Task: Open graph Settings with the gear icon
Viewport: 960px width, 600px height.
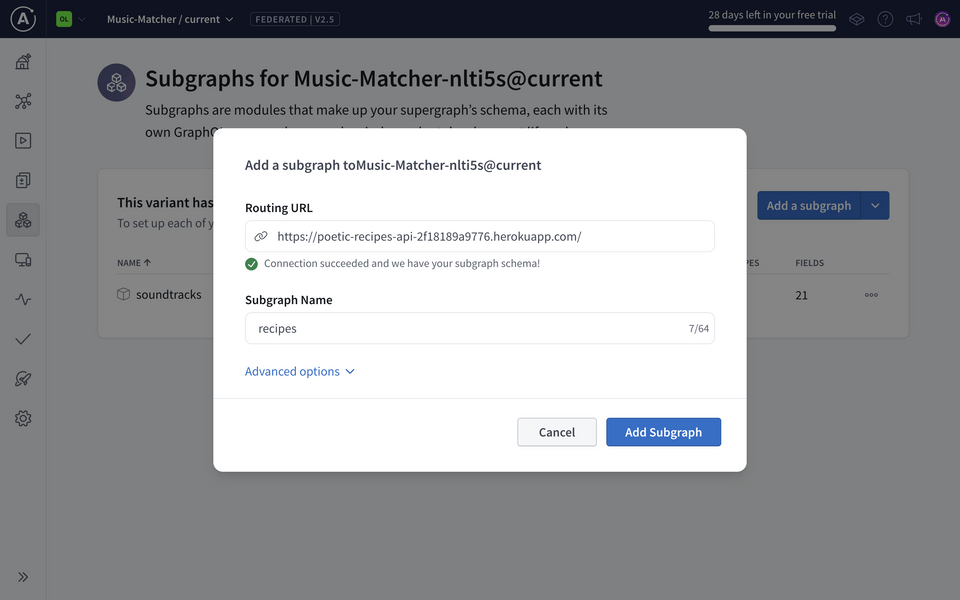Action: [x=23, y=418]
